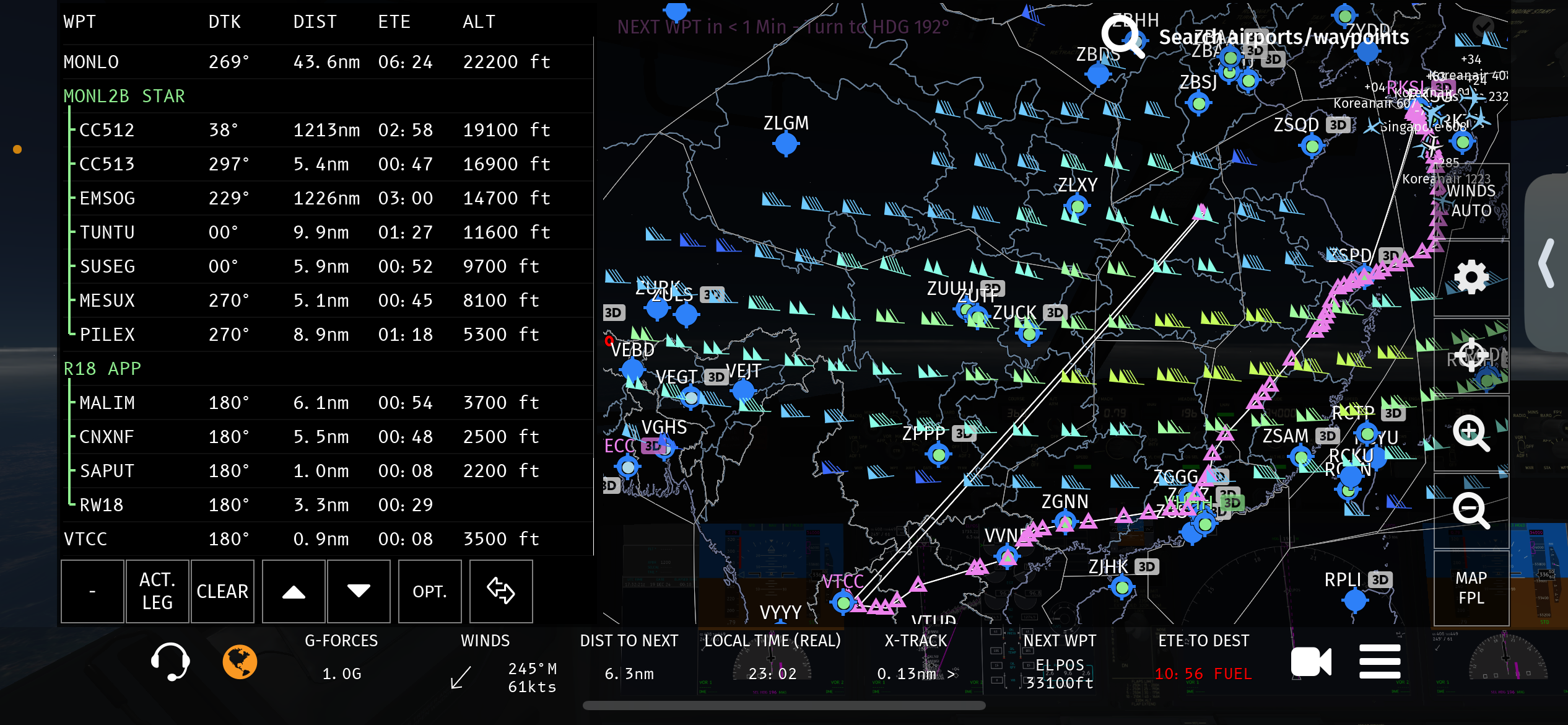Screen dimensions: 1568x725
Task: Toggle MAP FPL view
Action: tap(1471, 588)
